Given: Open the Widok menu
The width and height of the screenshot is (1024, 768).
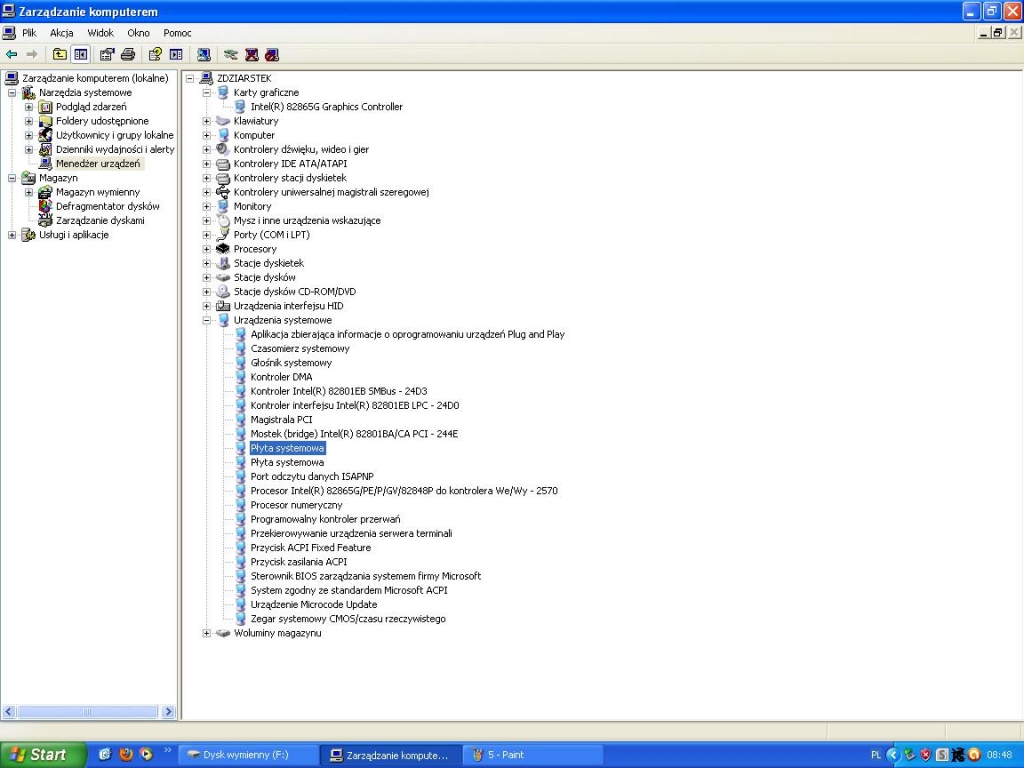Looking at the screenshot, I should tap(101, 33).
